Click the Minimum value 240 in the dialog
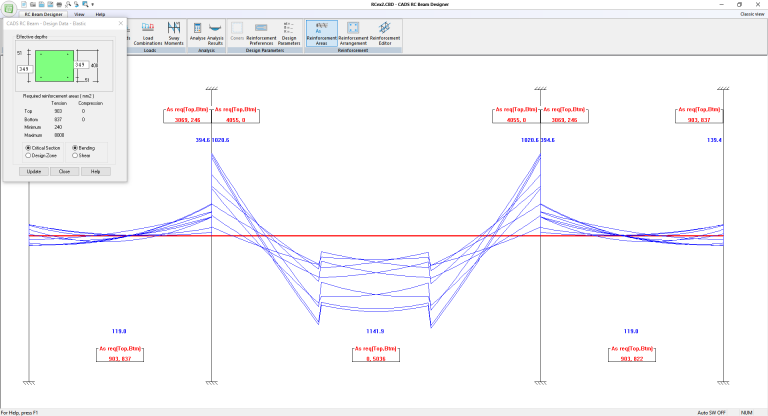 [x=58, y=127]
